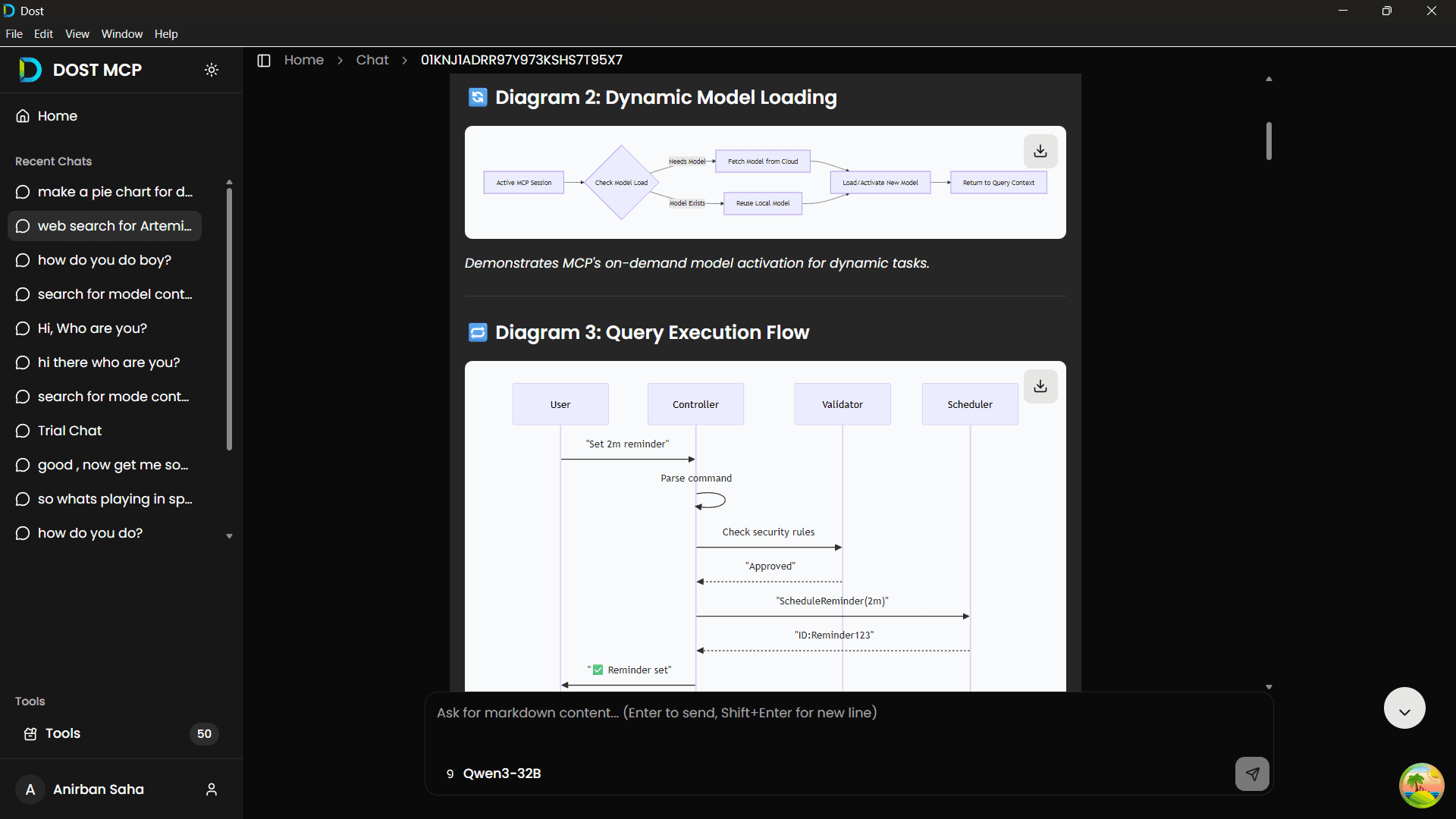Open chat 'search for mode cont...'
1456x819 pixels.
105,397
